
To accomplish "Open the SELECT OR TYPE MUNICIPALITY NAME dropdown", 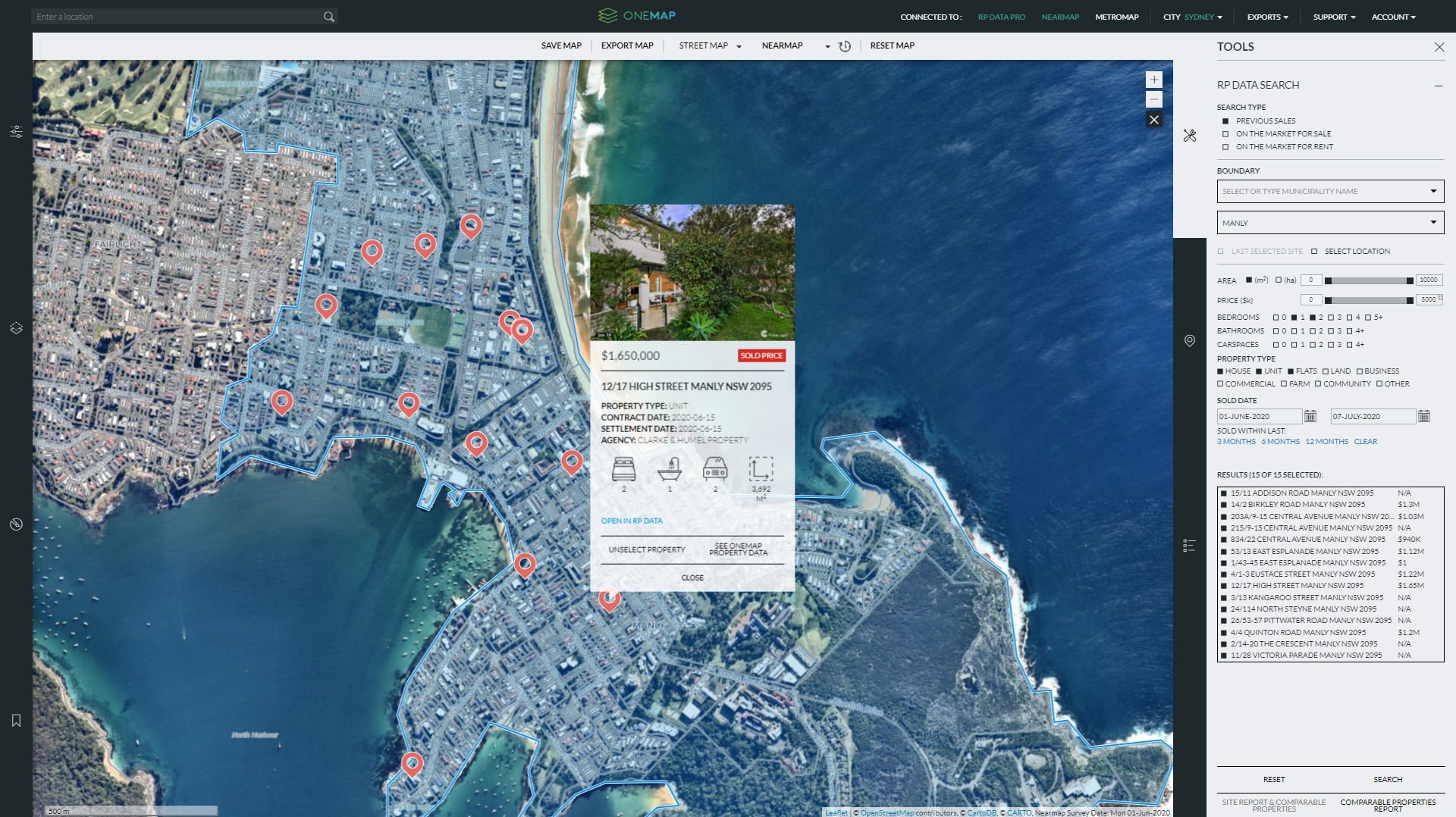I will pos(1433,191).
